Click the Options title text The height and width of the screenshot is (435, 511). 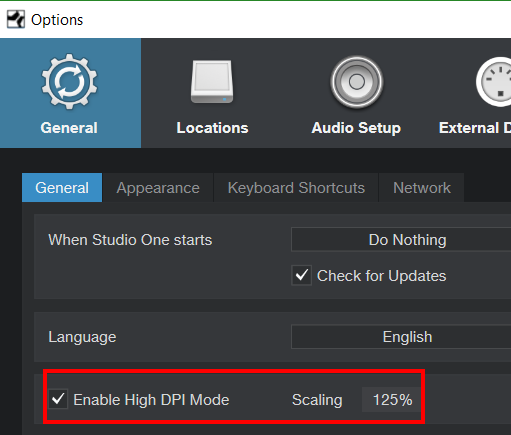[x=57, y=20]
